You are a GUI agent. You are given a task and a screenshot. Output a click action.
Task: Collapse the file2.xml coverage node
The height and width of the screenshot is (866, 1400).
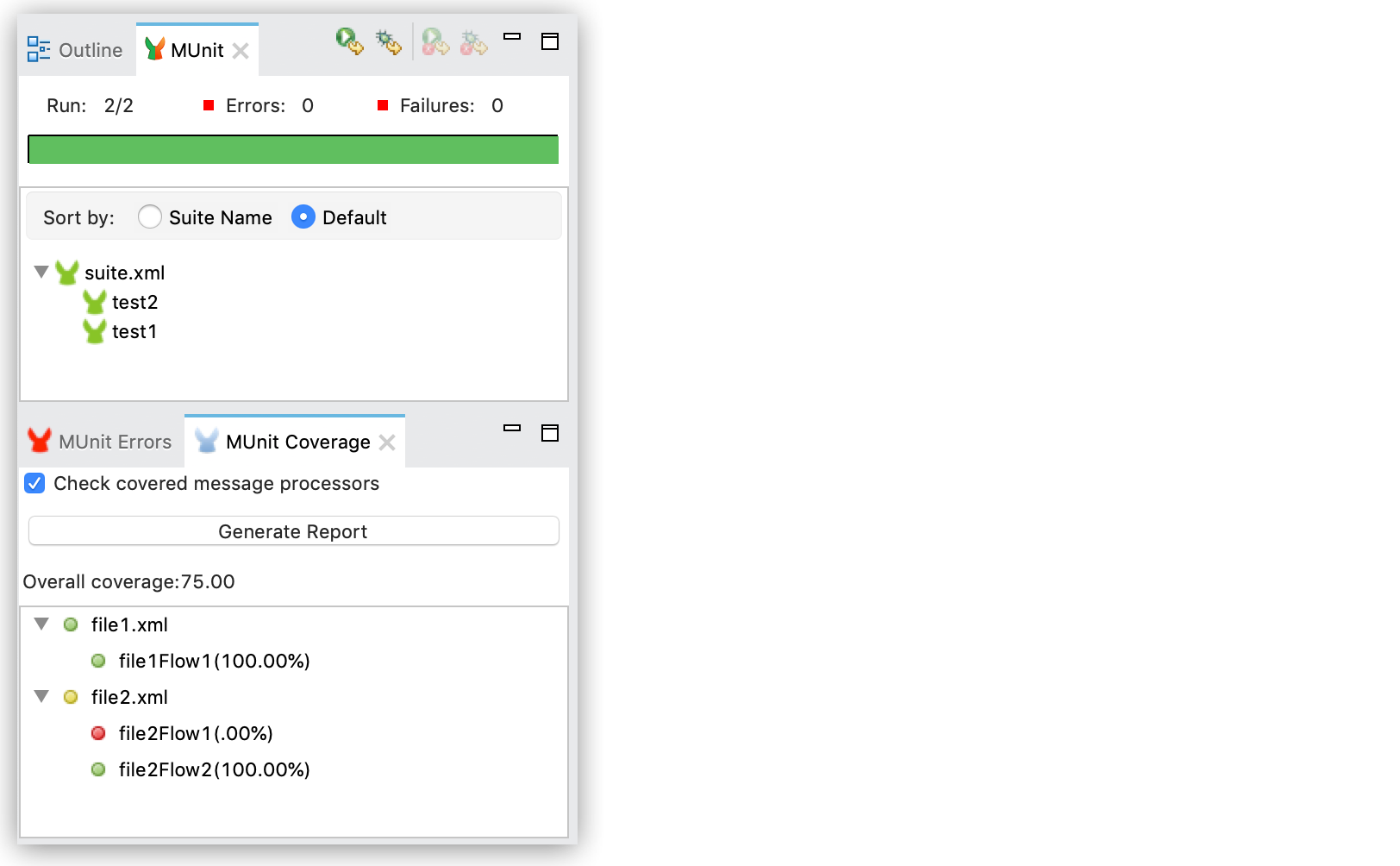tap(41, 697)
